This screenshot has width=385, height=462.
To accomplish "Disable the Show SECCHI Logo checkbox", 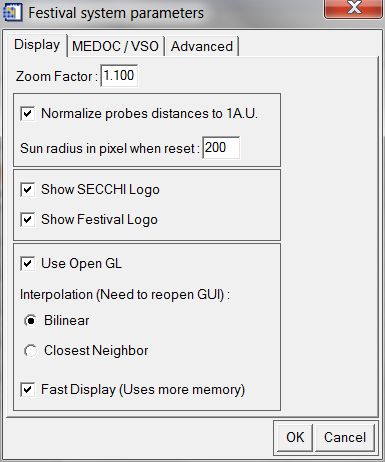I will click(27, 190).
